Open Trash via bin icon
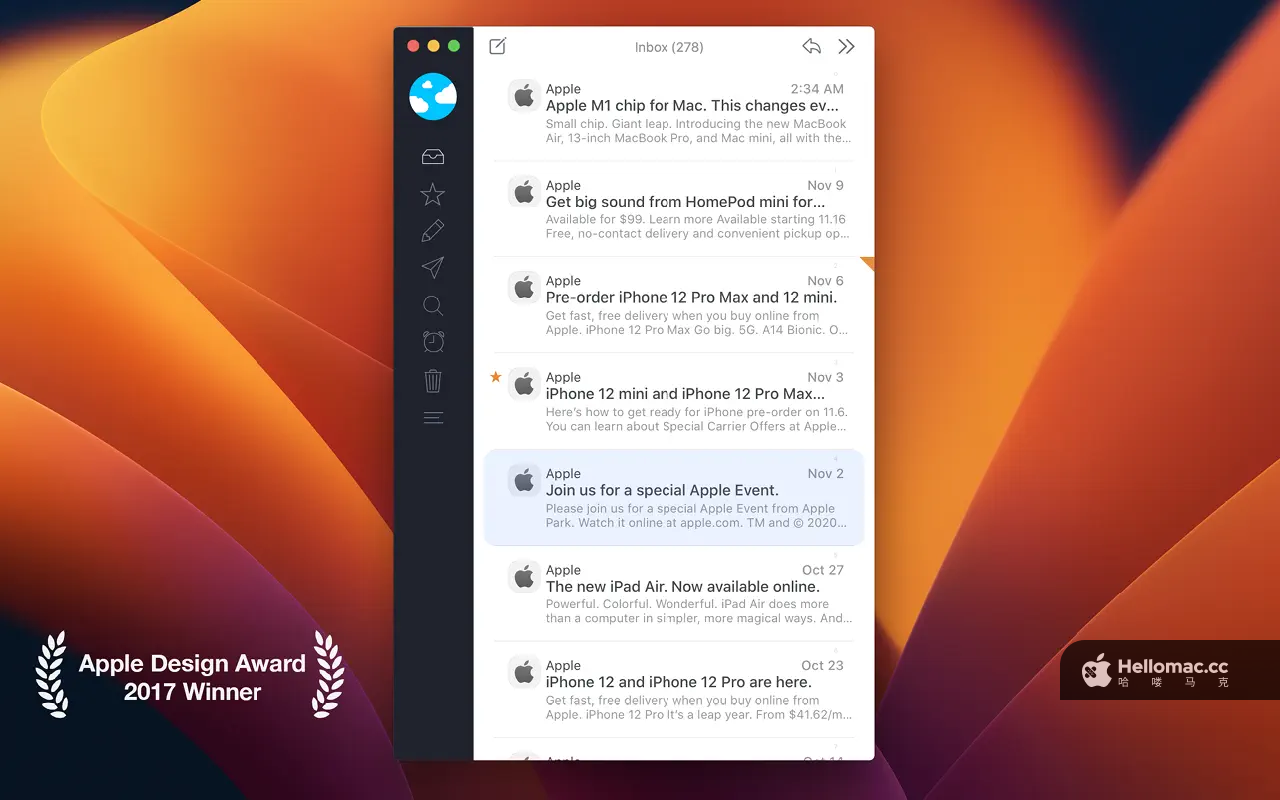Image resolution: width=1280 pixels, height=800 pixels. (x=433, y=380)
